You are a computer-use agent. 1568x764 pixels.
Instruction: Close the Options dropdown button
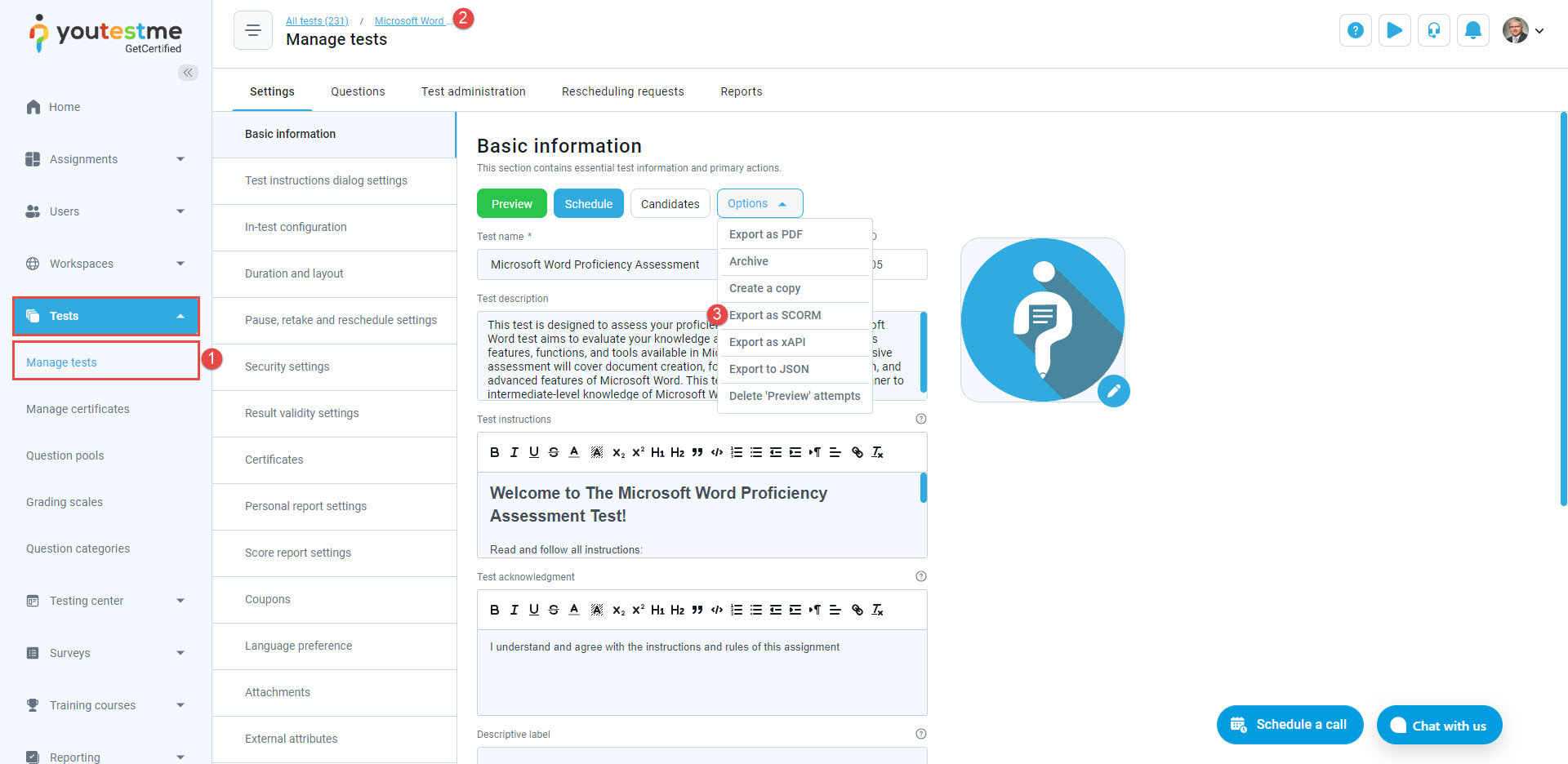point(759,203)
